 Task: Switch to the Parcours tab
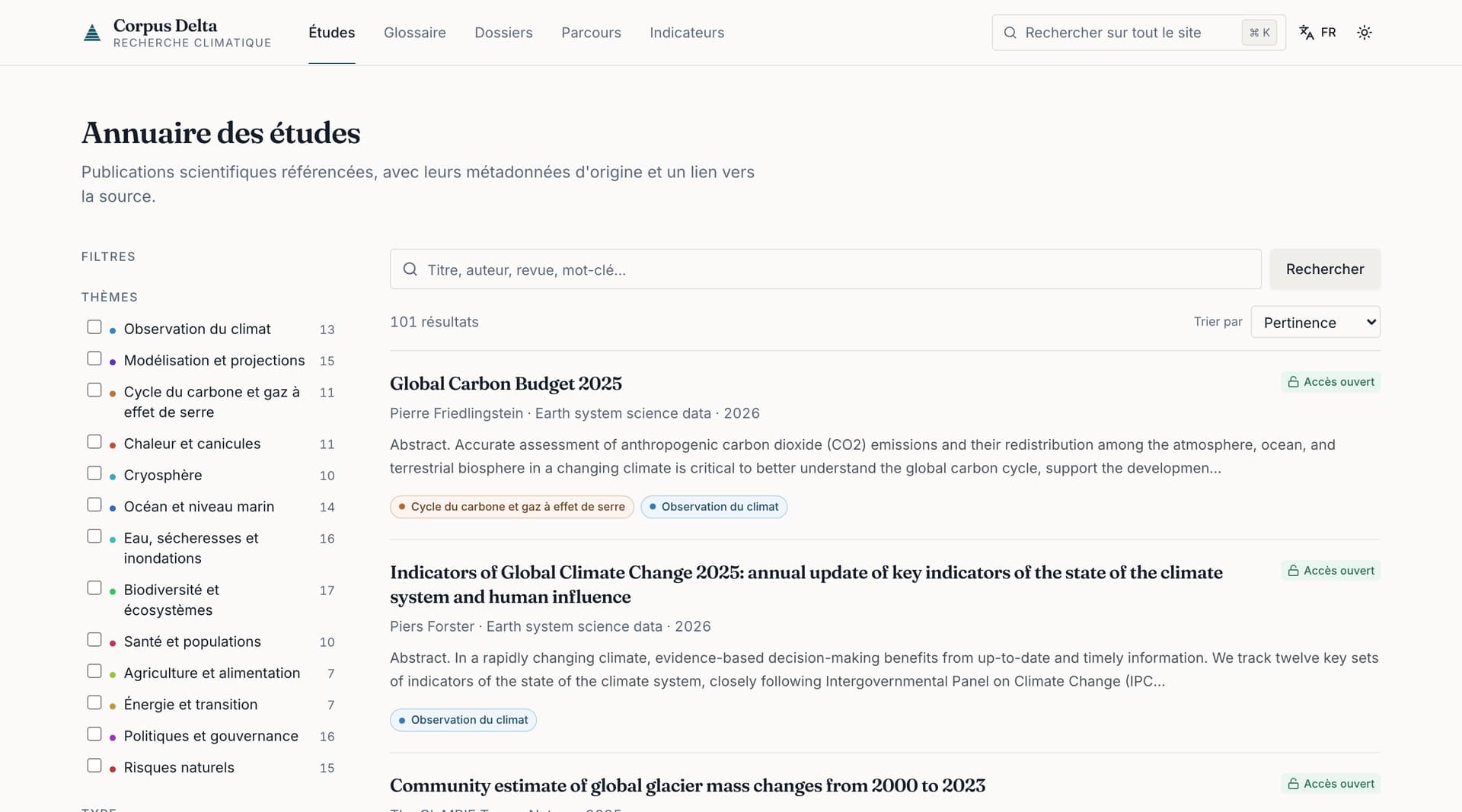coord(591,33)
